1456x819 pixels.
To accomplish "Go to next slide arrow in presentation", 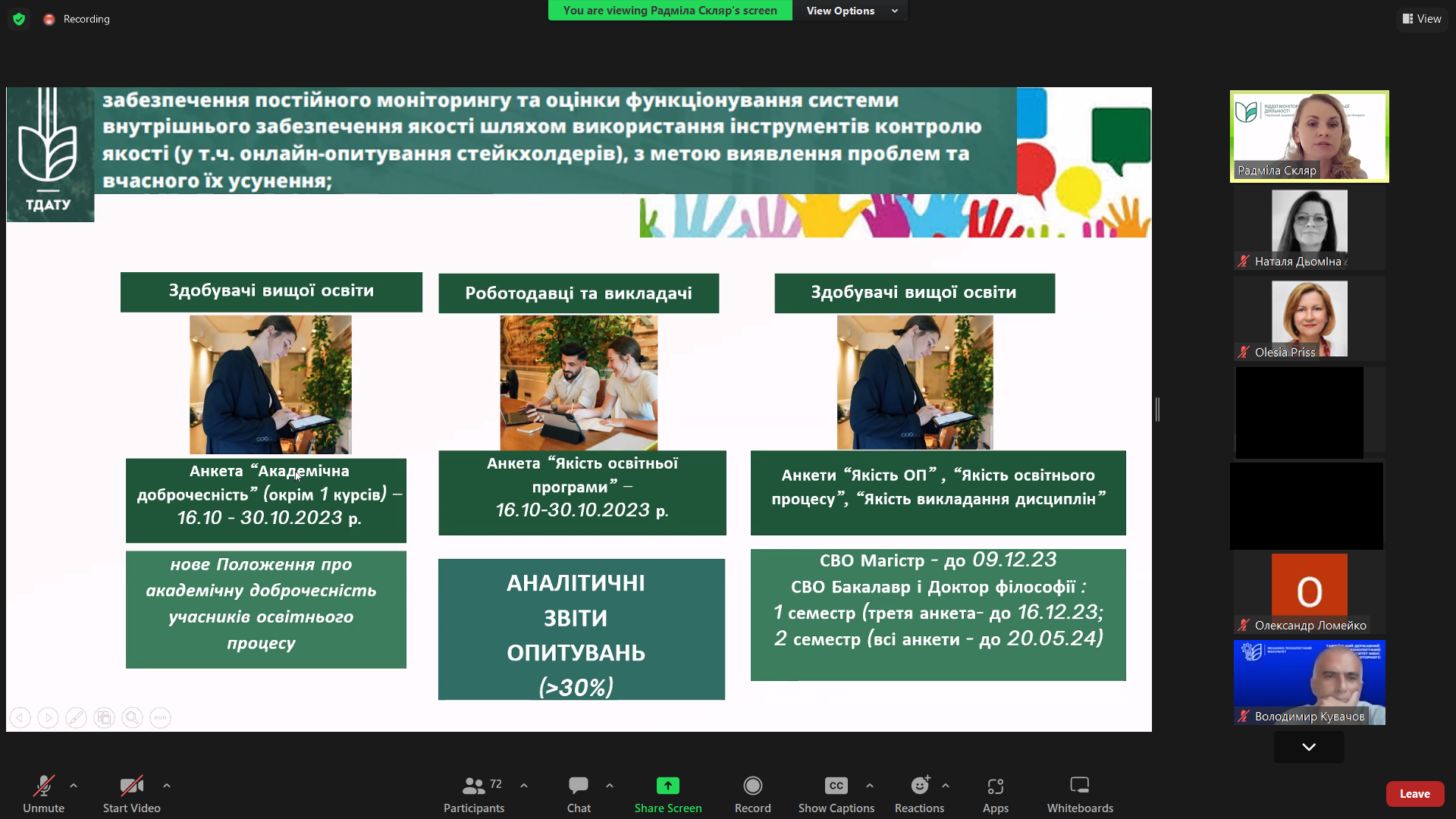I will (x=48, y=717).
